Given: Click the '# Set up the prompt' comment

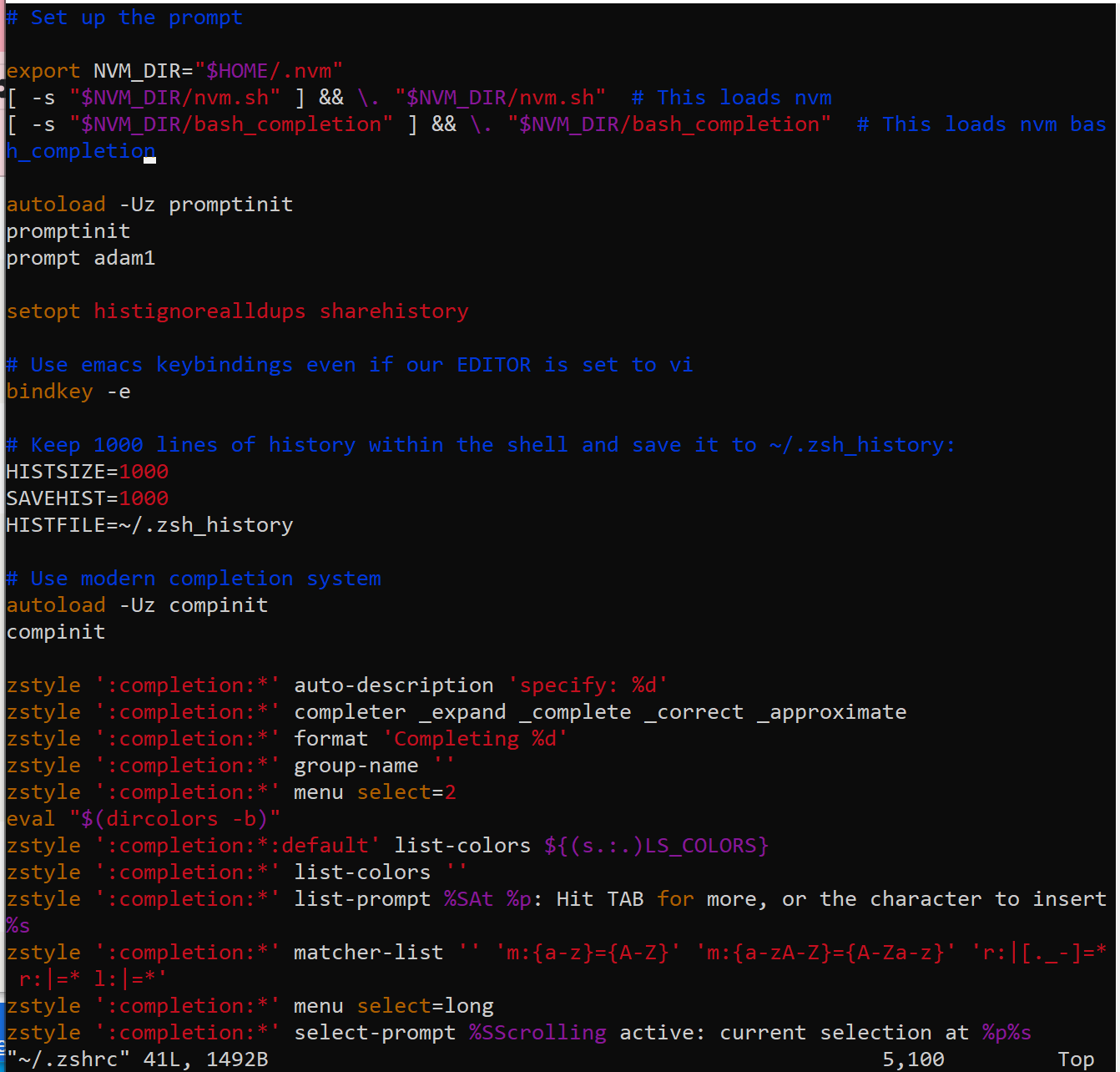Looking at the screenshot, I should [x=124, y=18].
